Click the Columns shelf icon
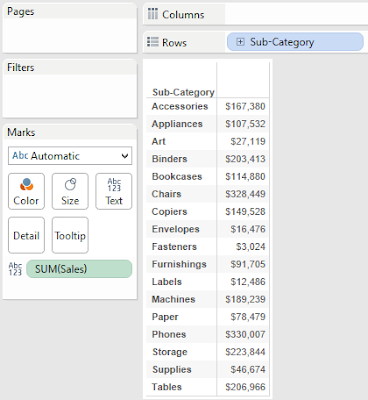The image size is (368, 400). (153, 14)
